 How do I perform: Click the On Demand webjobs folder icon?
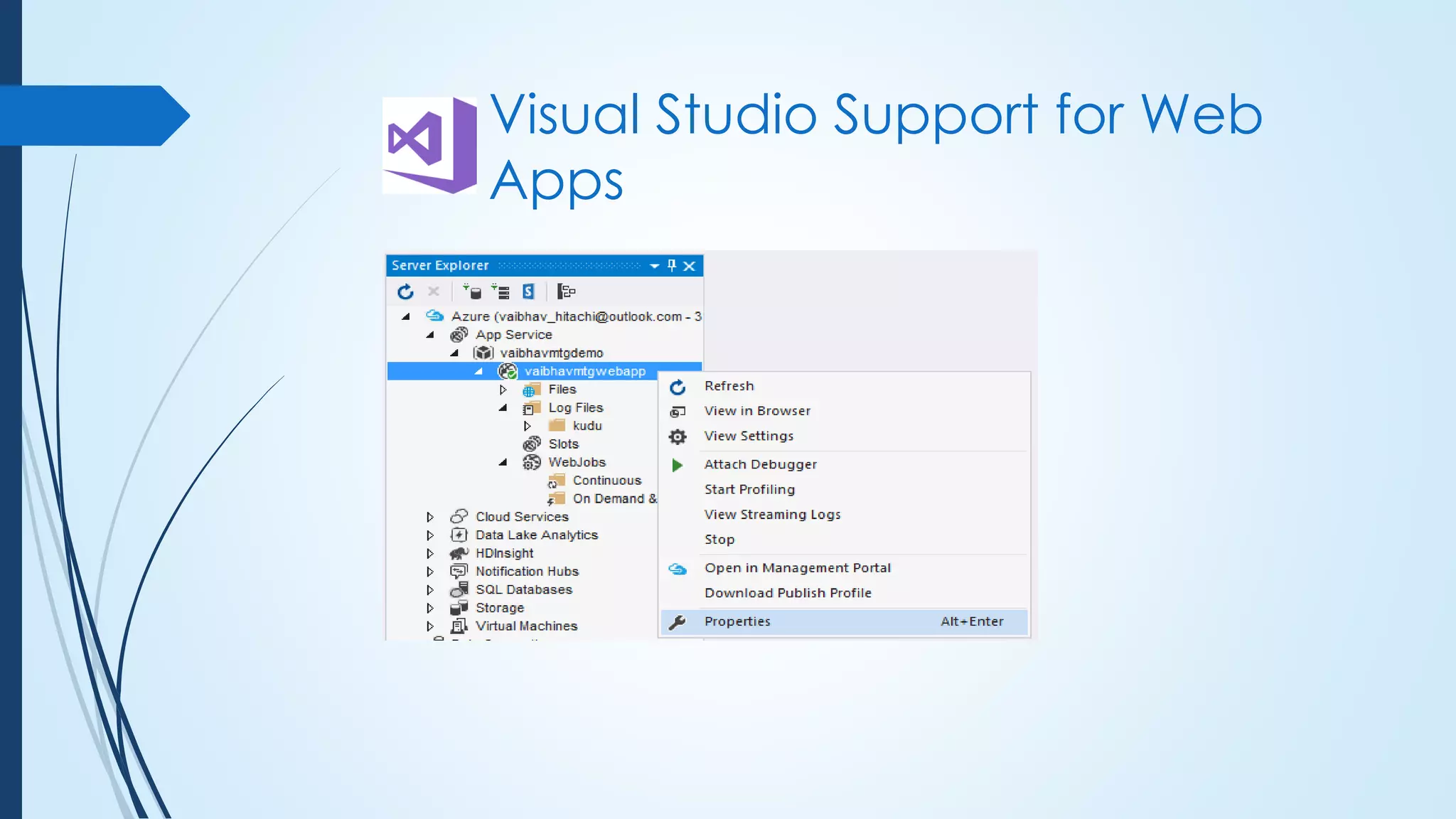(x=557, y=499)
